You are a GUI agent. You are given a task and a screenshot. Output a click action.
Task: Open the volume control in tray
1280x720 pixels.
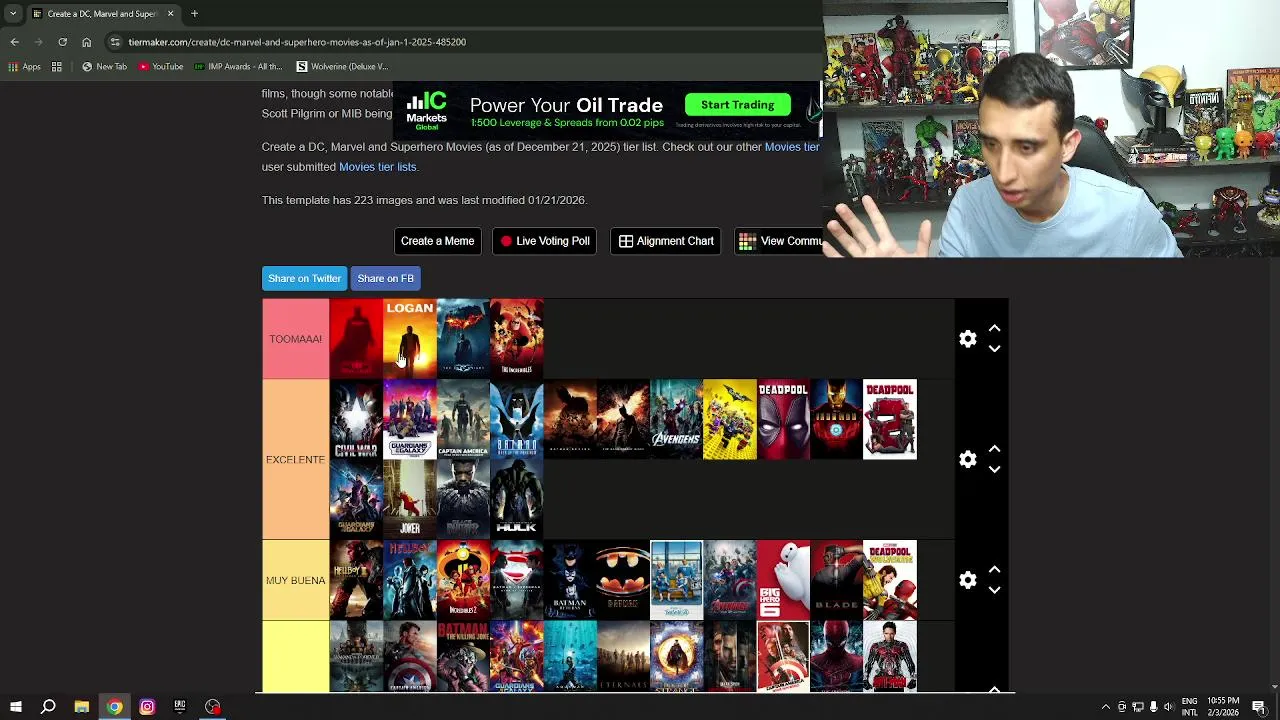pyautogui.click(x=1168, y=707)
